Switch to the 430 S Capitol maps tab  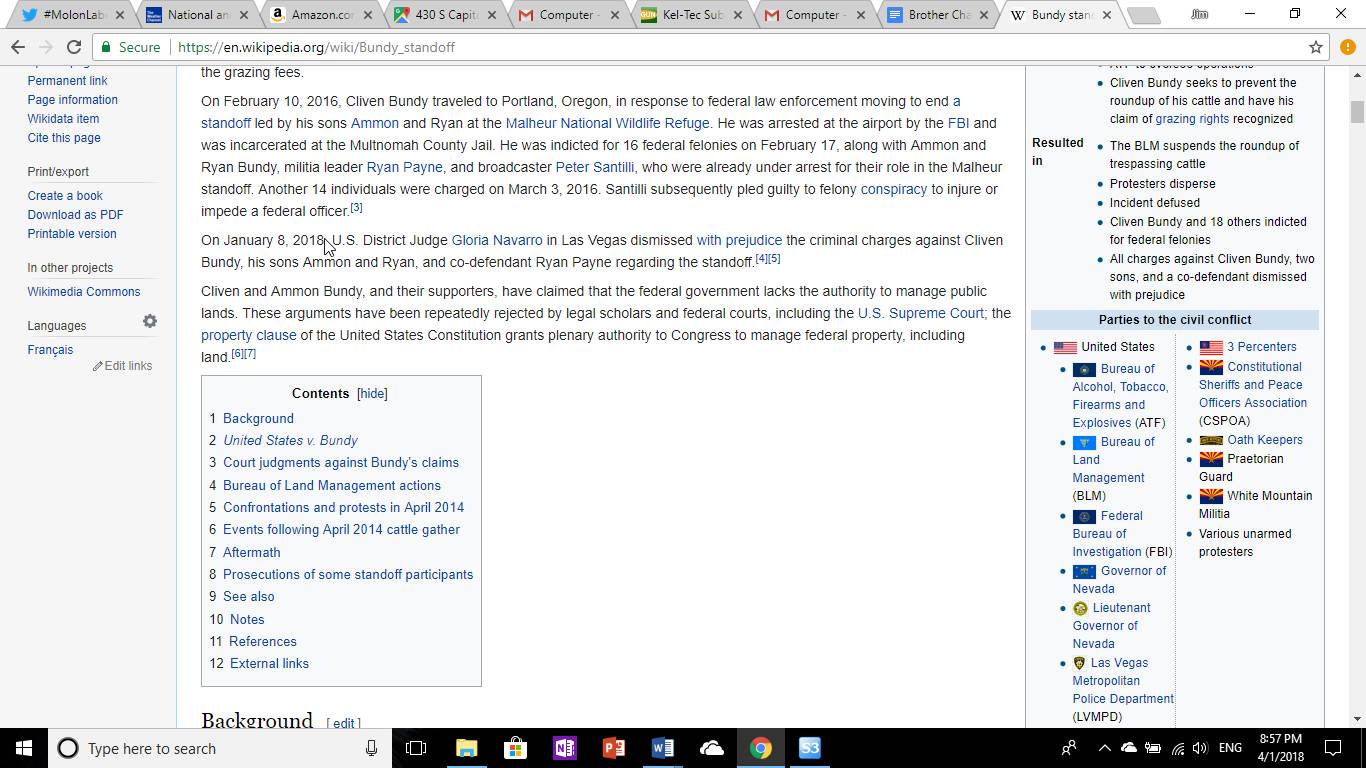(443, 15)
